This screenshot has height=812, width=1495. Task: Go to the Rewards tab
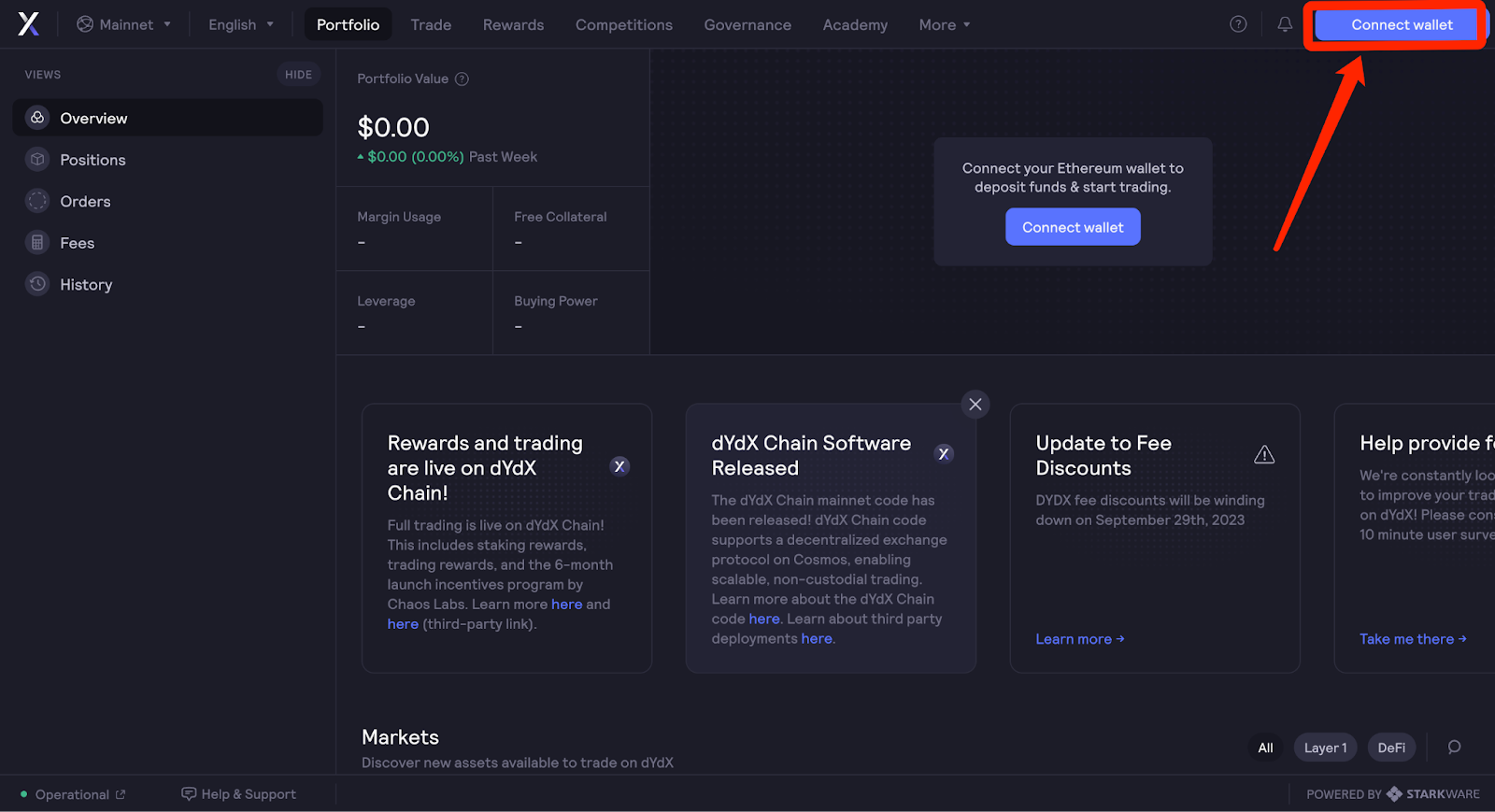(513, 24)
